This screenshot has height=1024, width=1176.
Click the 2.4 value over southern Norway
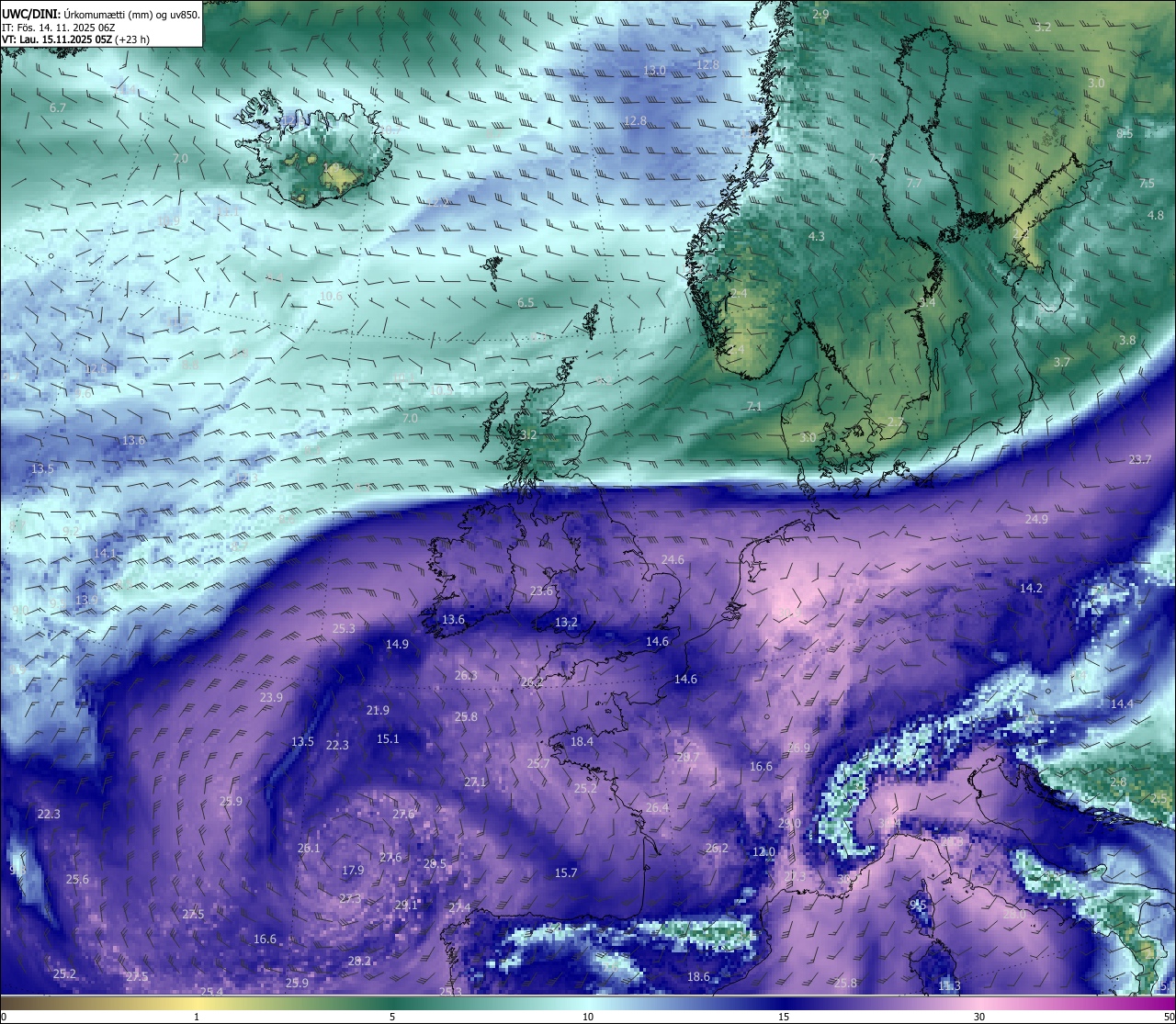point(739,293)
